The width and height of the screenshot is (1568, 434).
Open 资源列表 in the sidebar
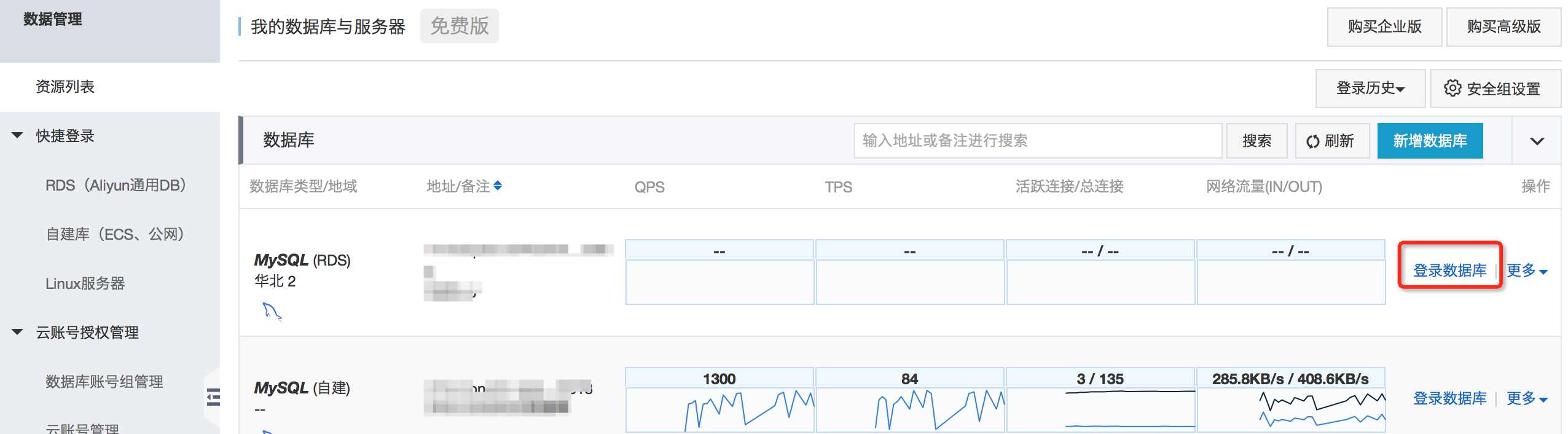(x=65, y=87)
